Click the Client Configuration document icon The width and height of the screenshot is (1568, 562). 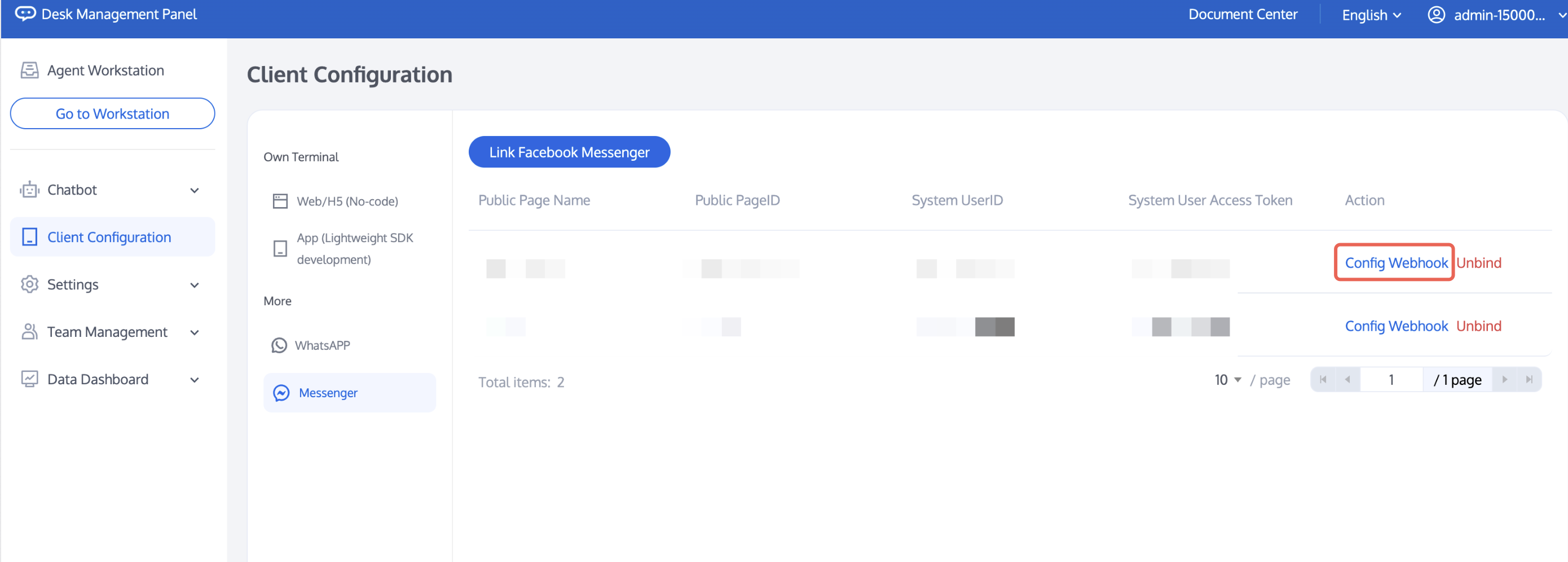pyautogui.click(x=29, y=237)
